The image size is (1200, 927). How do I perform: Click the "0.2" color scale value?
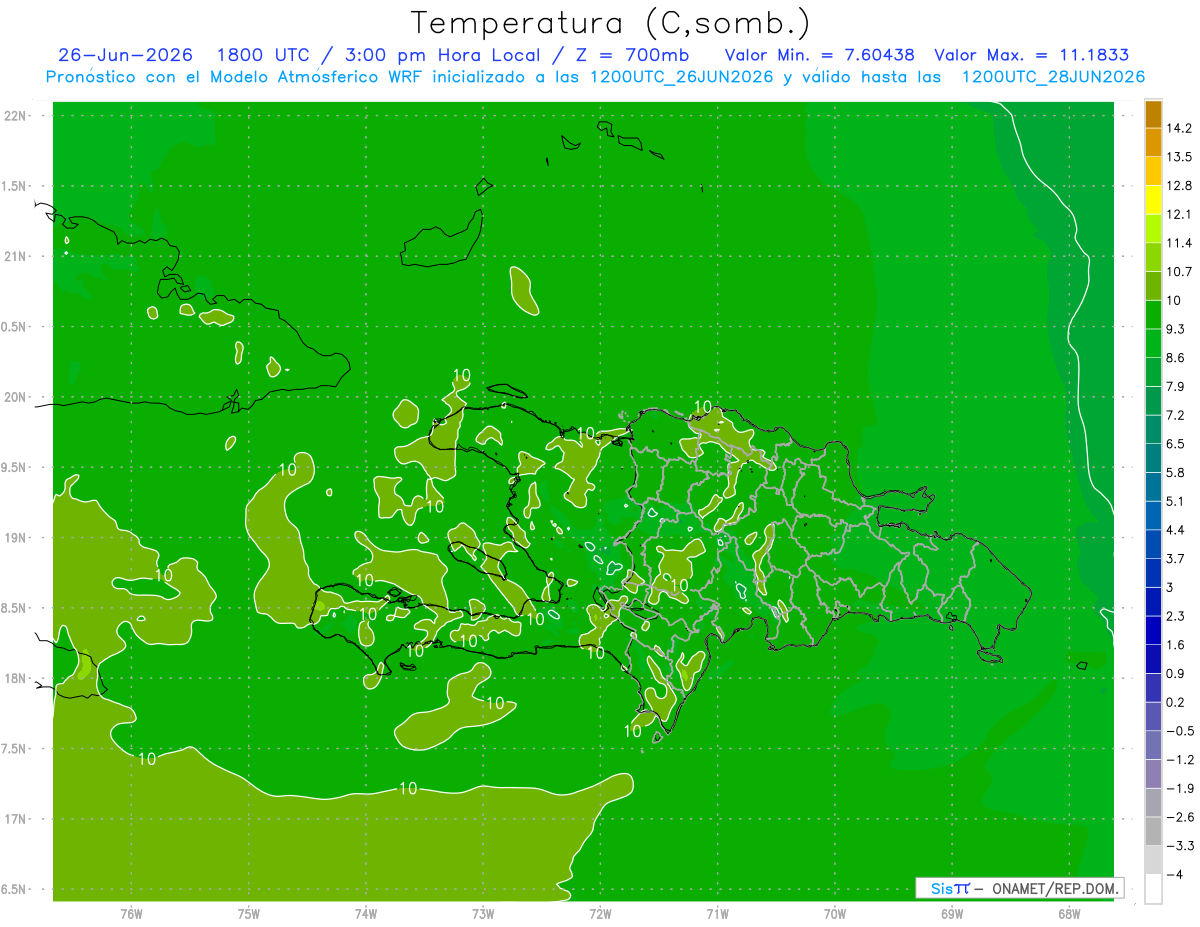1177,703
